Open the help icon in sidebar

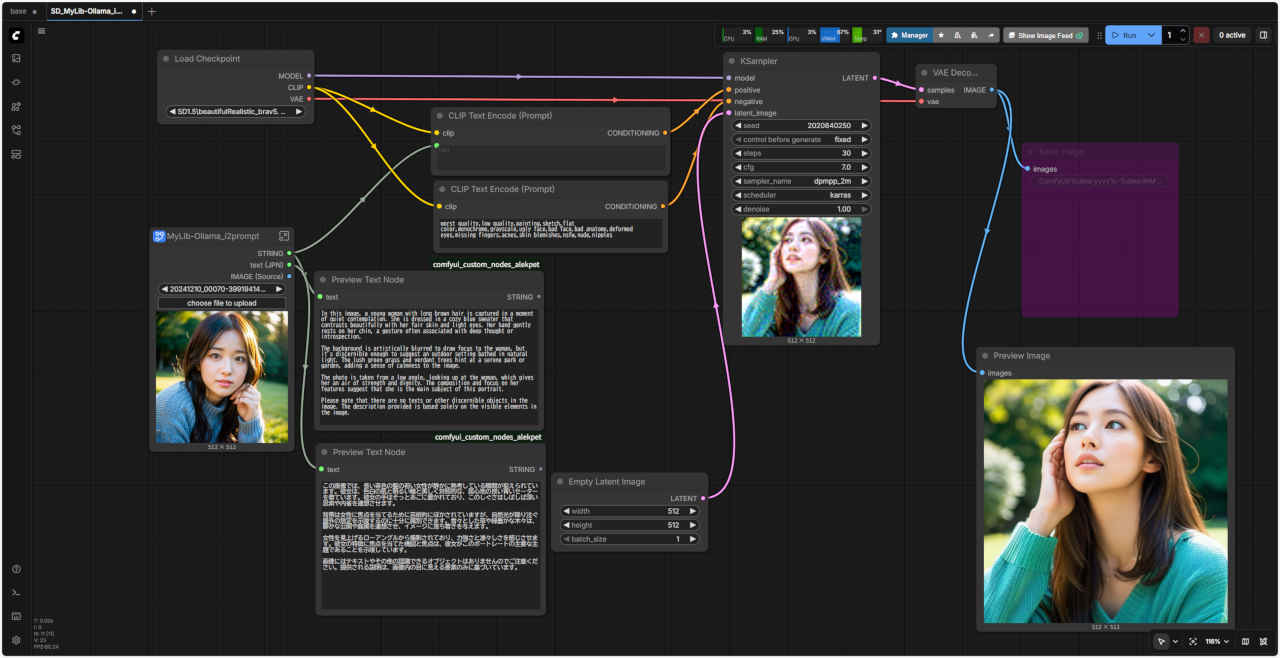point(16,569)
